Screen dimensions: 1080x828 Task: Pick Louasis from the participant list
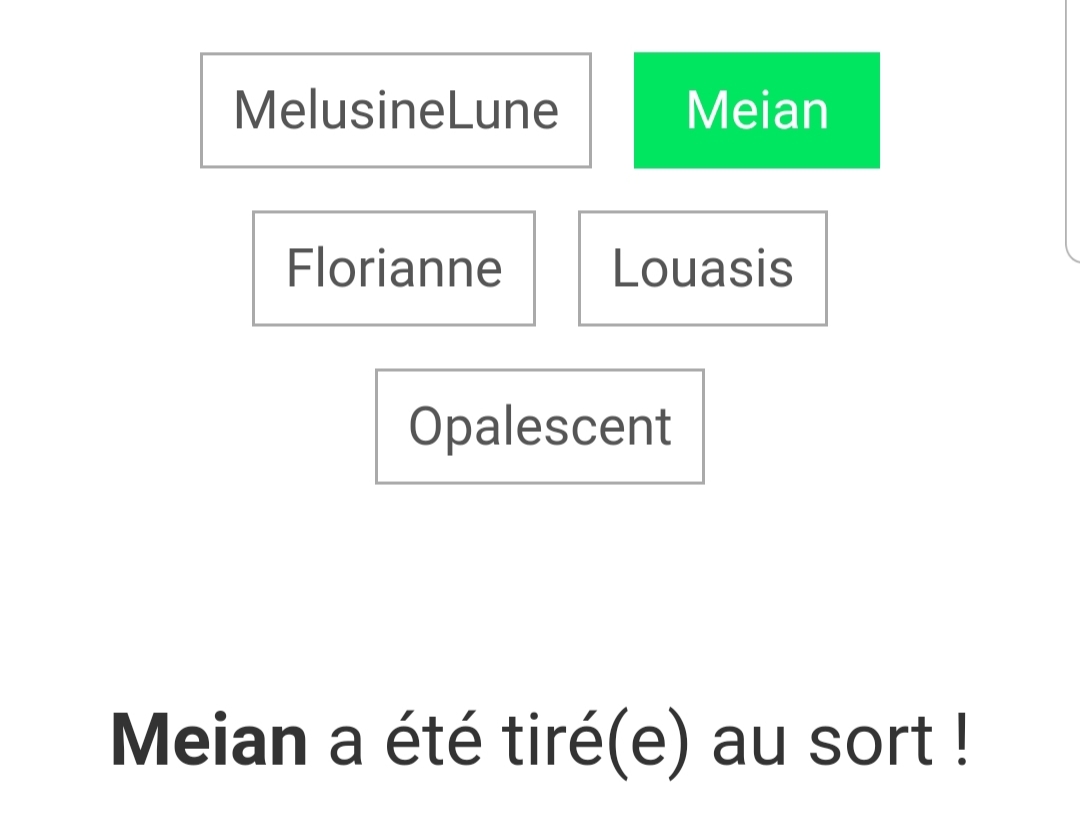tap(703, 268)
